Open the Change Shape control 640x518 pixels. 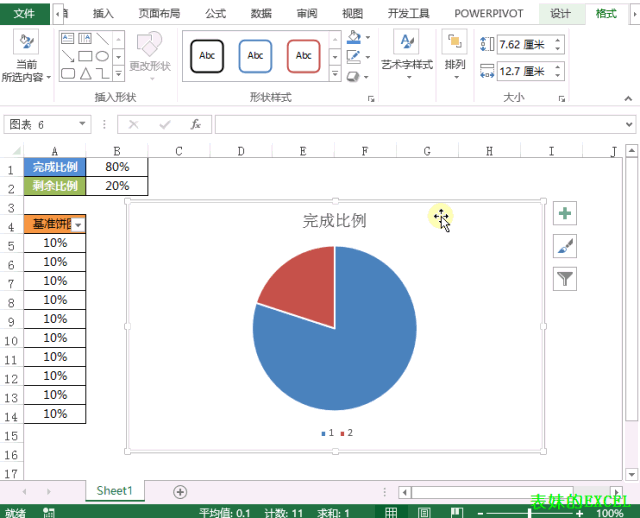[150, 54]
